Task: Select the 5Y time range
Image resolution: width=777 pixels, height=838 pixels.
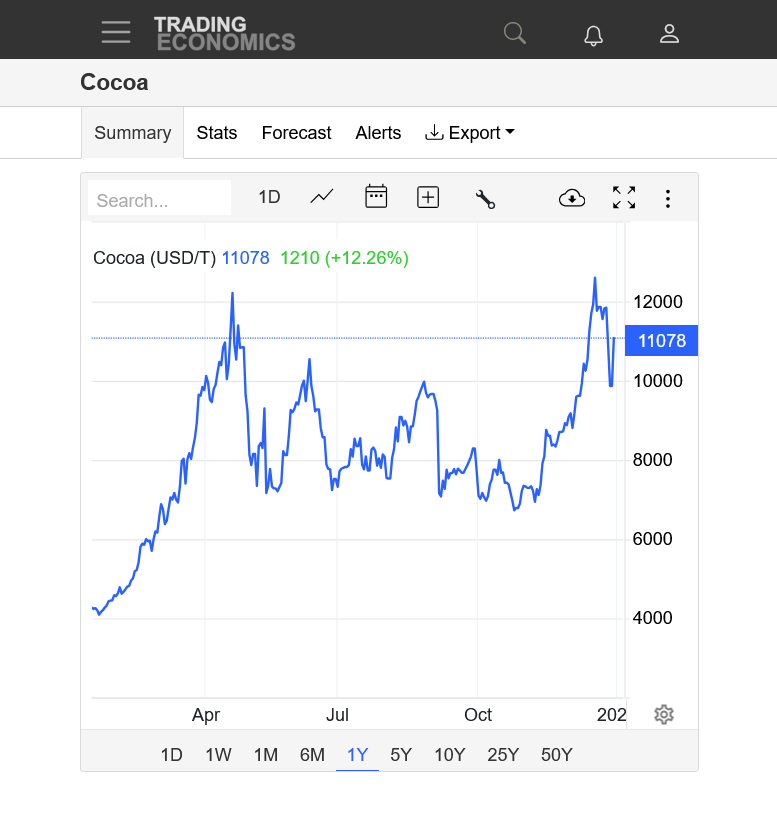Action: (401, 755)
